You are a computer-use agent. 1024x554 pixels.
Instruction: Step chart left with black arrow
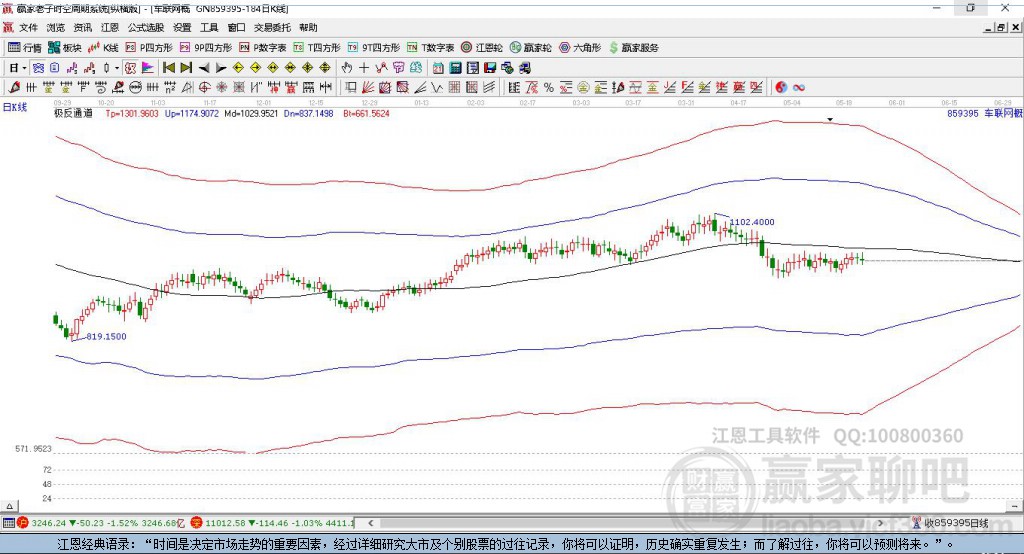click(204, 68)
